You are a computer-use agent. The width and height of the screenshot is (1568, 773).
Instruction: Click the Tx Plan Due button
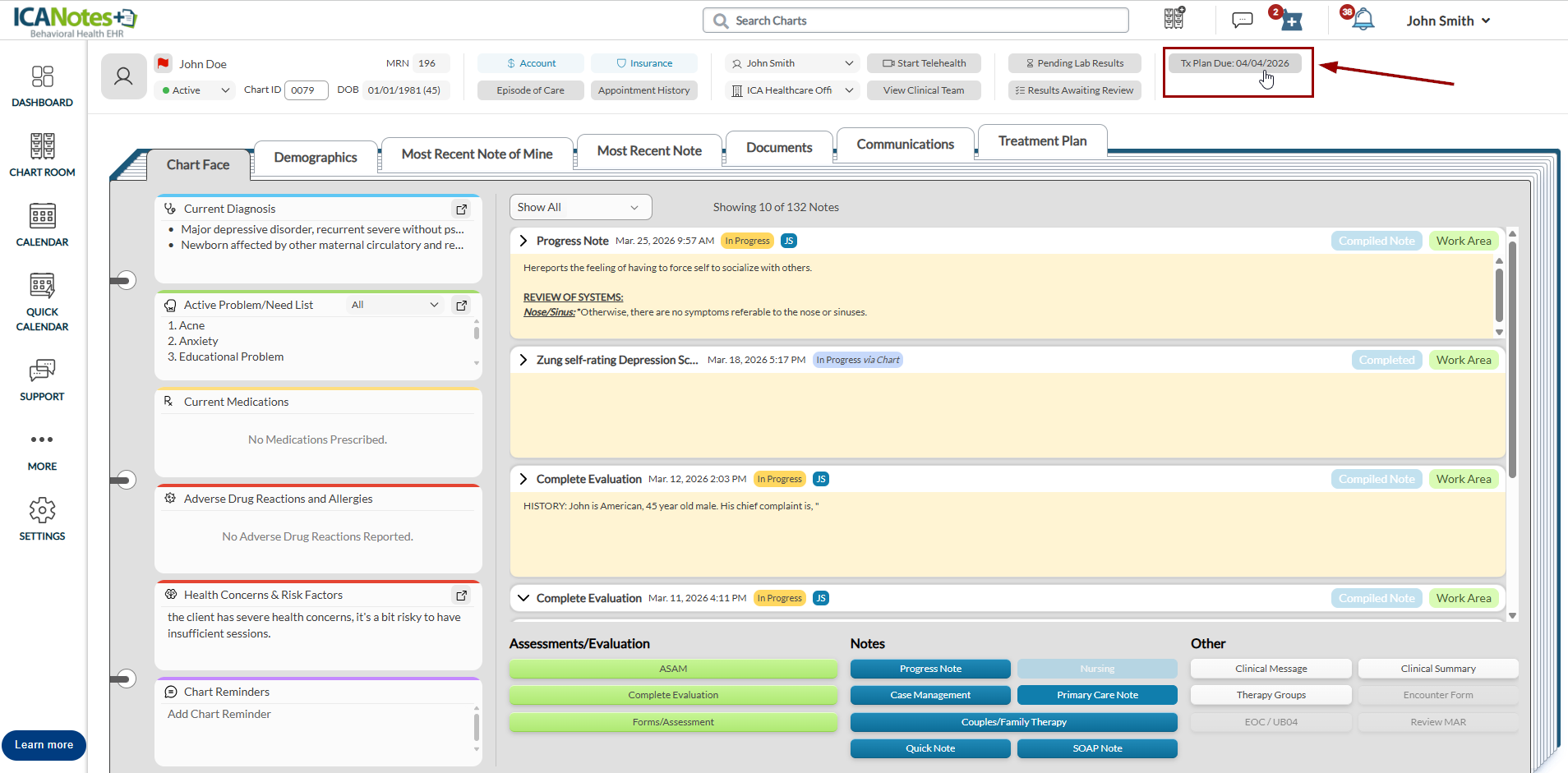pos(1234,63)
